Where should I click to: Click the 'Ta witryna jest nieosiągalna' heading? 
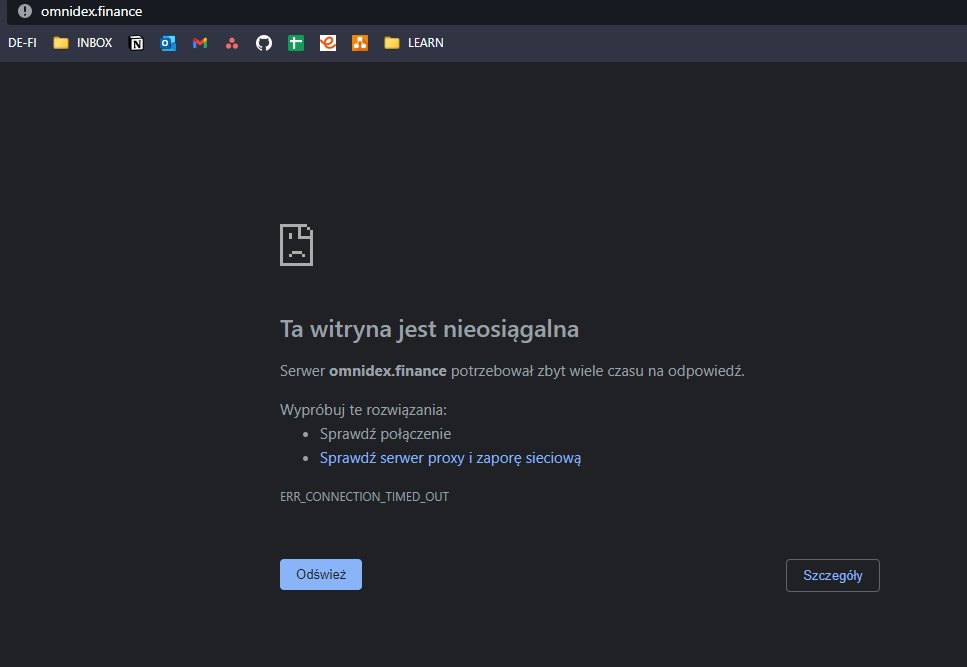tap(429, 329)
